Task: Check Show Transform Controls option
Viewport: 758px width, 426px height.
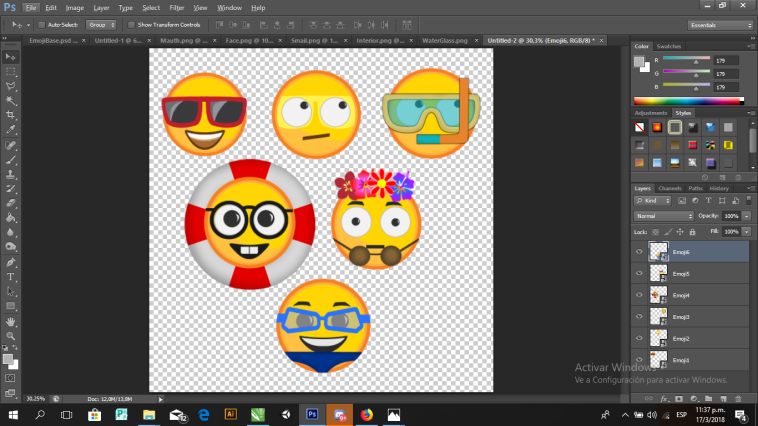Action: [x=132, y=24]
